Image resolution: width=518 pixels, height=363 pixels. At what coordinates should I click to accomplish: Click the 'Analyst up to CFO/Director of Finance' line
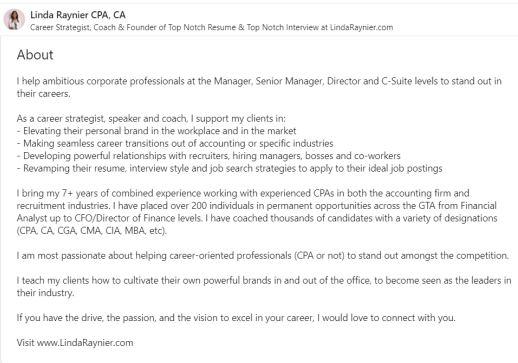point(257,218)
